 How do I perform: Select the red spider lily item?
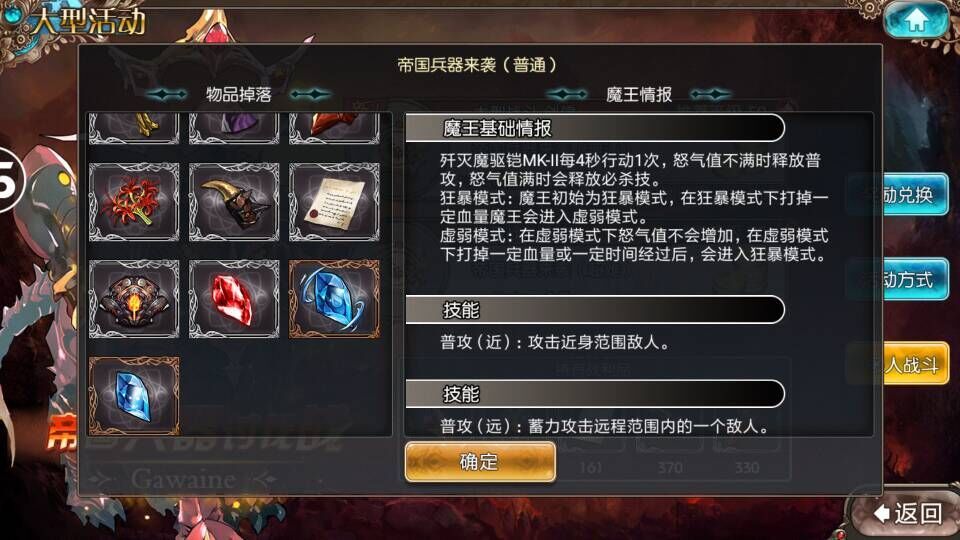134,201
